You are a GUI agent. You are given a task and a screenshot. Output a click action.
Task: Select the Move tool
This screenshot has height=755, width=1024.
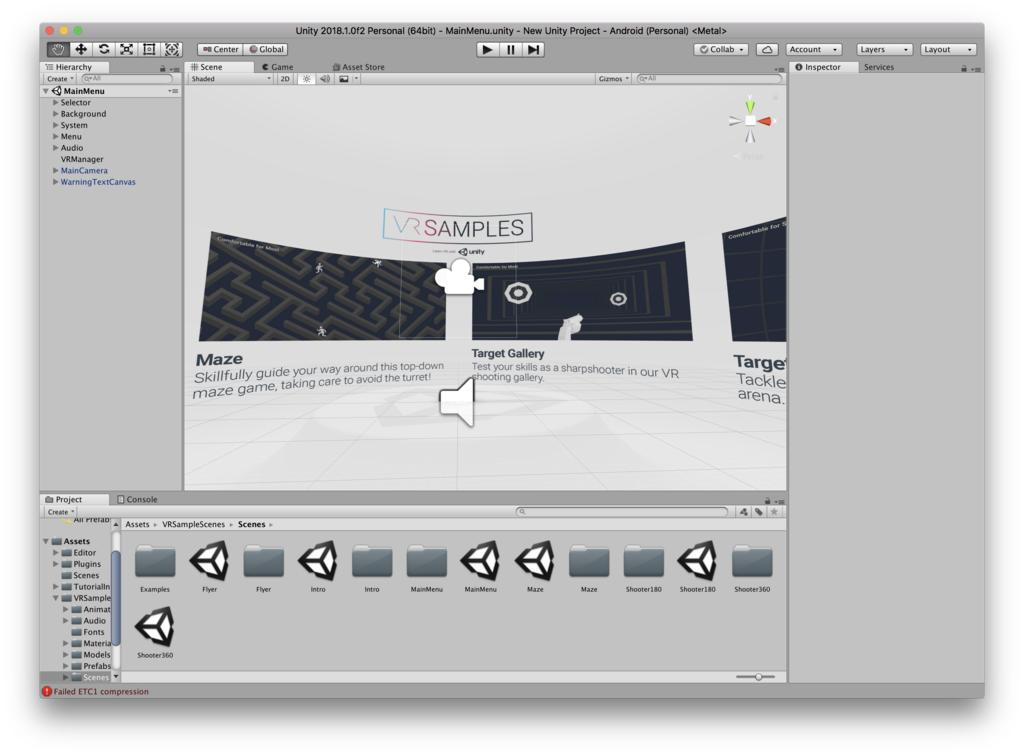[81, 49]
